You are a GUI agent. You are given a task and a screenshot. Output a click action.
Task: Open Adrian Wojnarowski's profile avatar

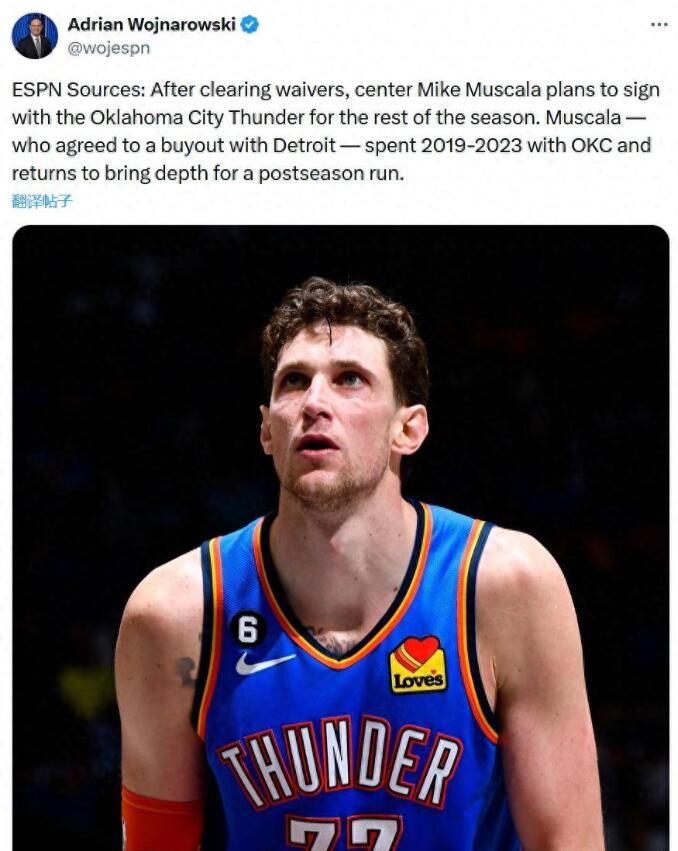tap(34, 36)
